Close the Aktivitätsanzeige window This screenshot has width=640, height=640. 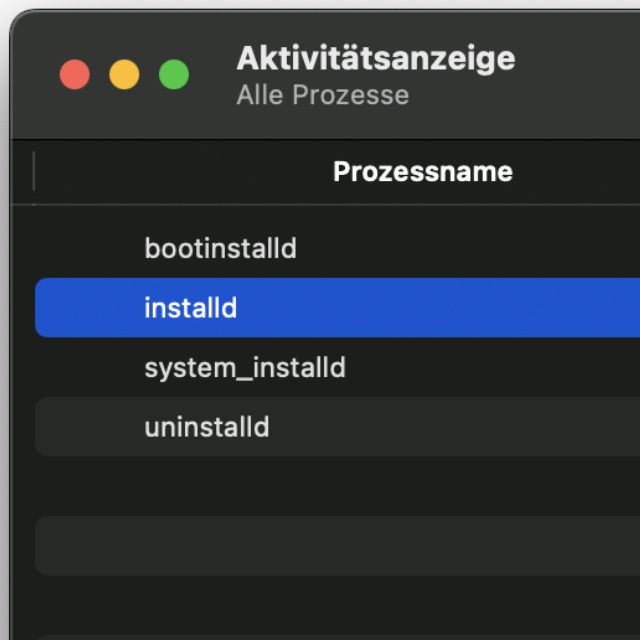[x=75, y=75]
